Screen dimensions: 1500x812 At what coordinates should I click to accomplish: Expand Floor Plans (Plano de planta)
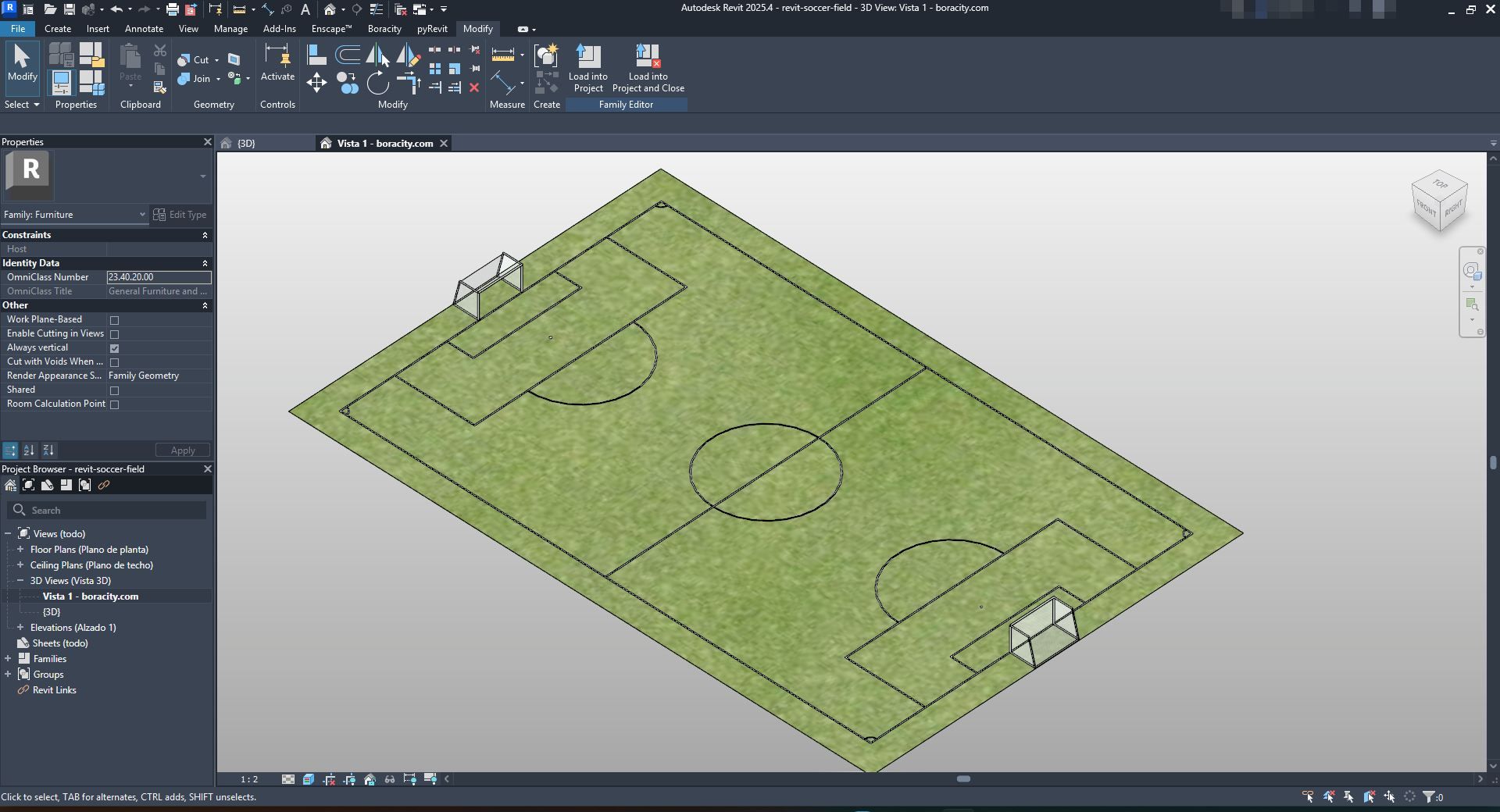coord(20,550)
